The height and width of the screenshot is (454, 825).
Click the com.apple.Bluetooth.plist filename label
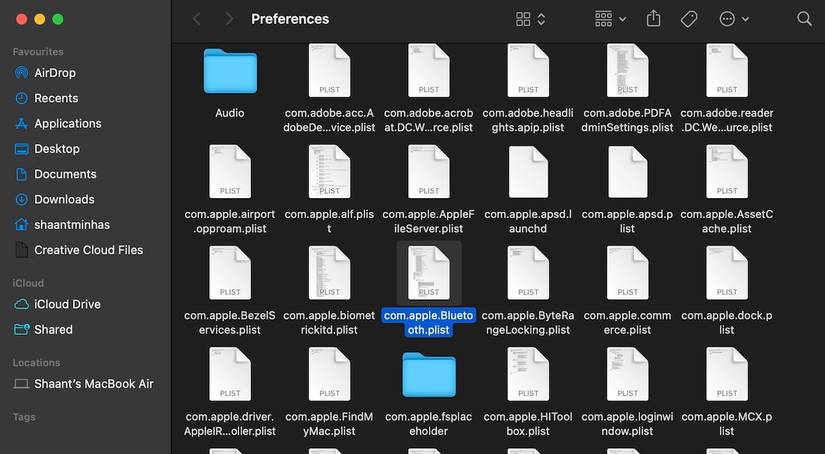[x=429, y=322]
